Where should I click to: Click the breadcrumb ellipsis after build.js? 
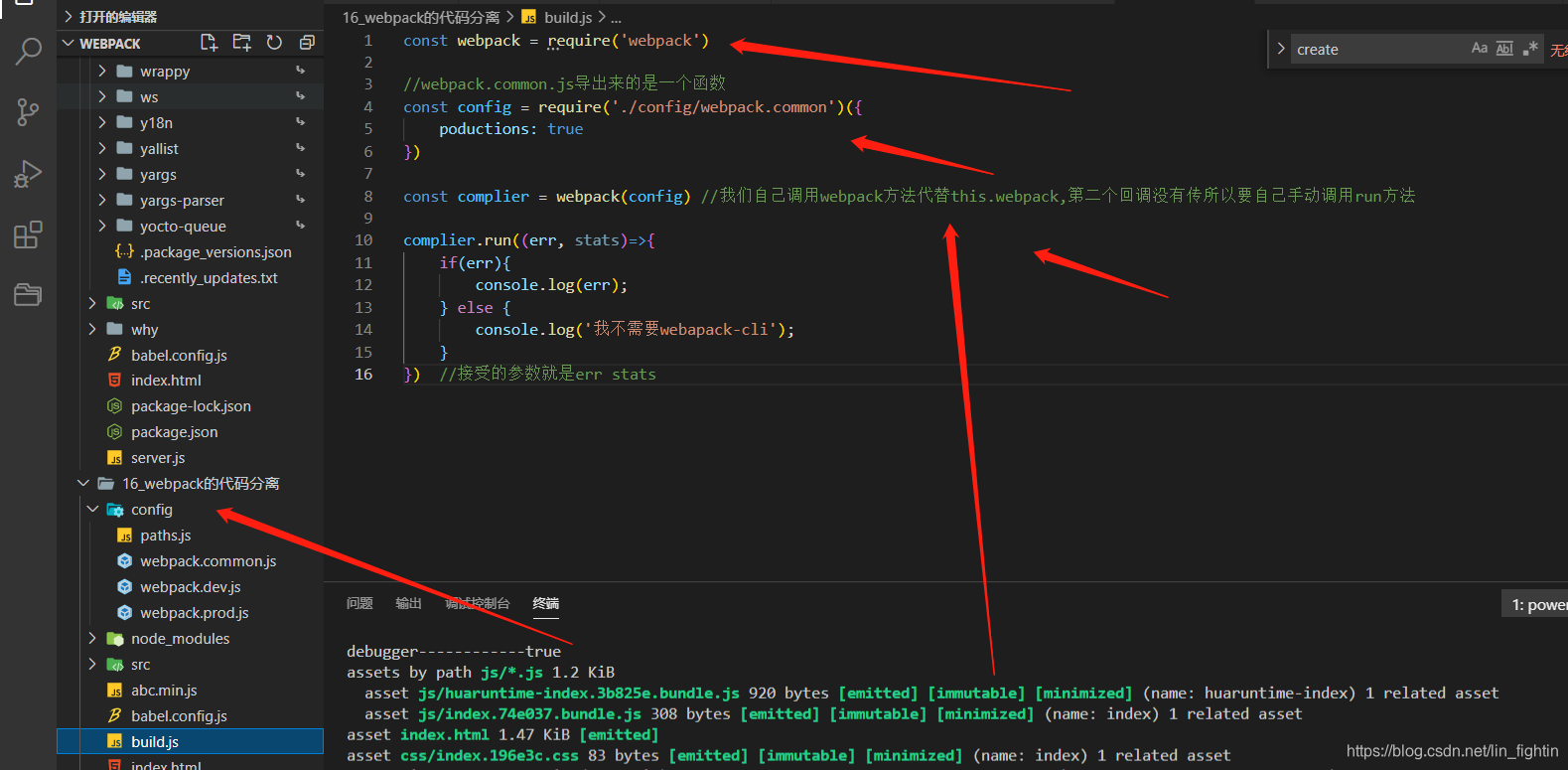pyautogui.click(x=616, y=17)
